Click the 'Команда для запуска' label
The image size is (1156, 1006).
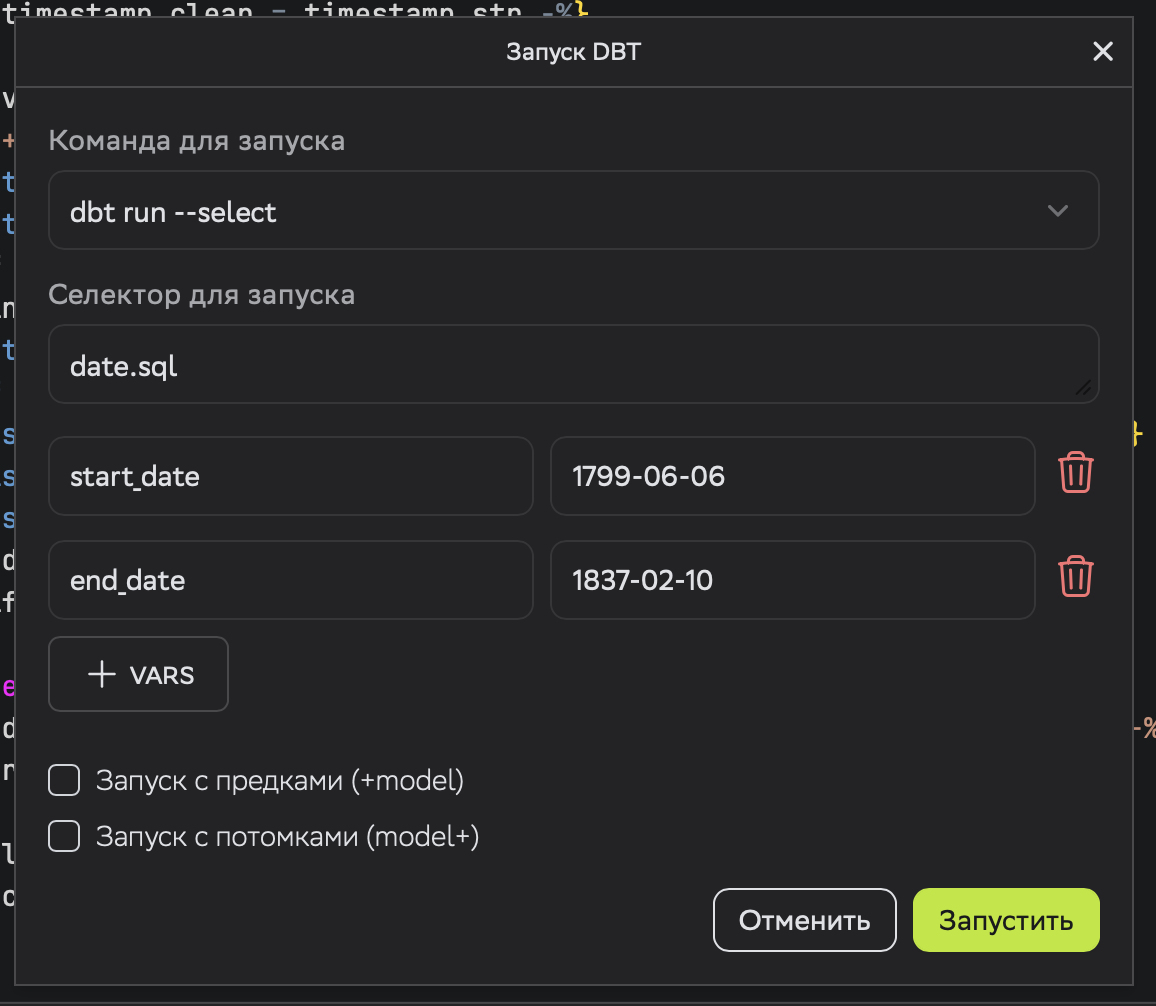pos(197,141)
